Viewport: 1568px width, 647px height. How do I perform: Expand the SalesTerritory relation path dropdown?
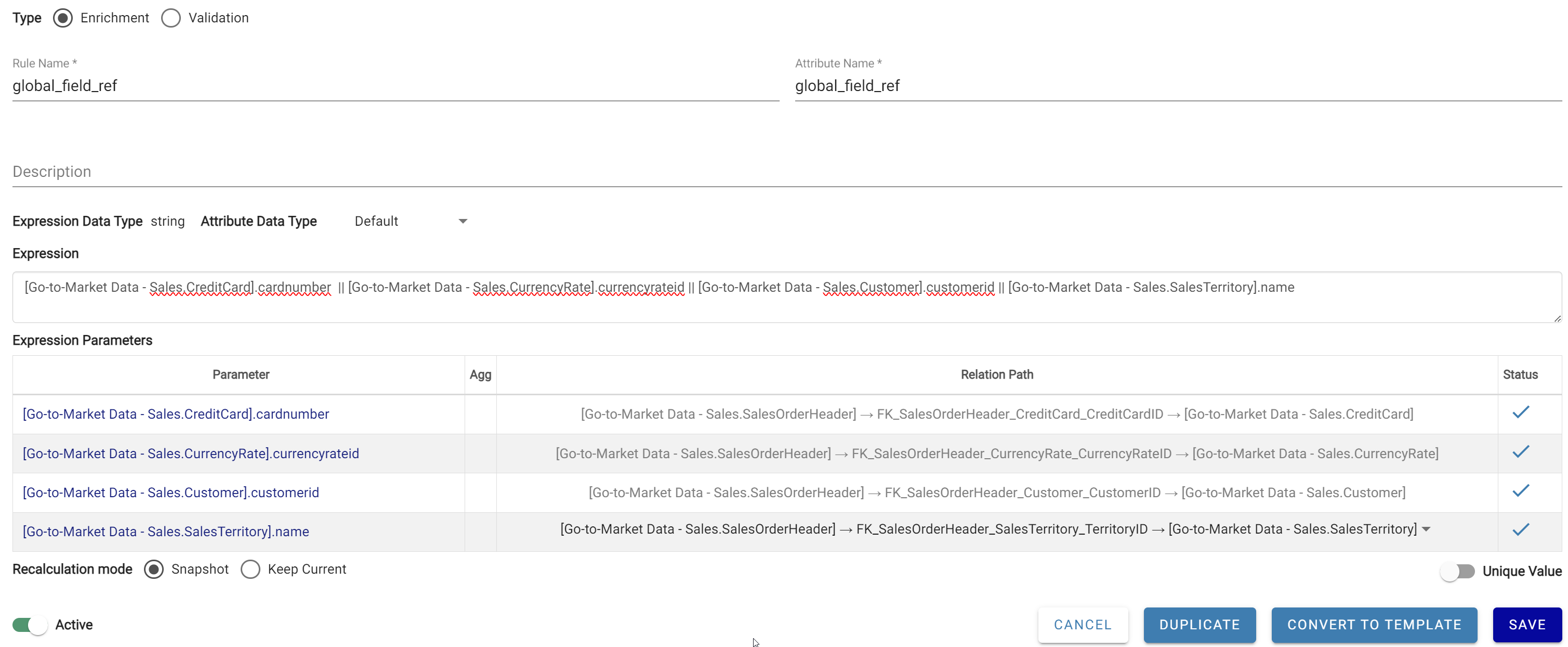pos(1426,529)
